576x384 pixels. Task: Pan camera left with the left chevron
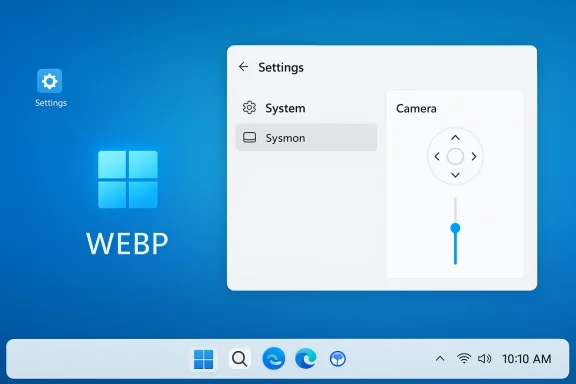coord(437,157)
